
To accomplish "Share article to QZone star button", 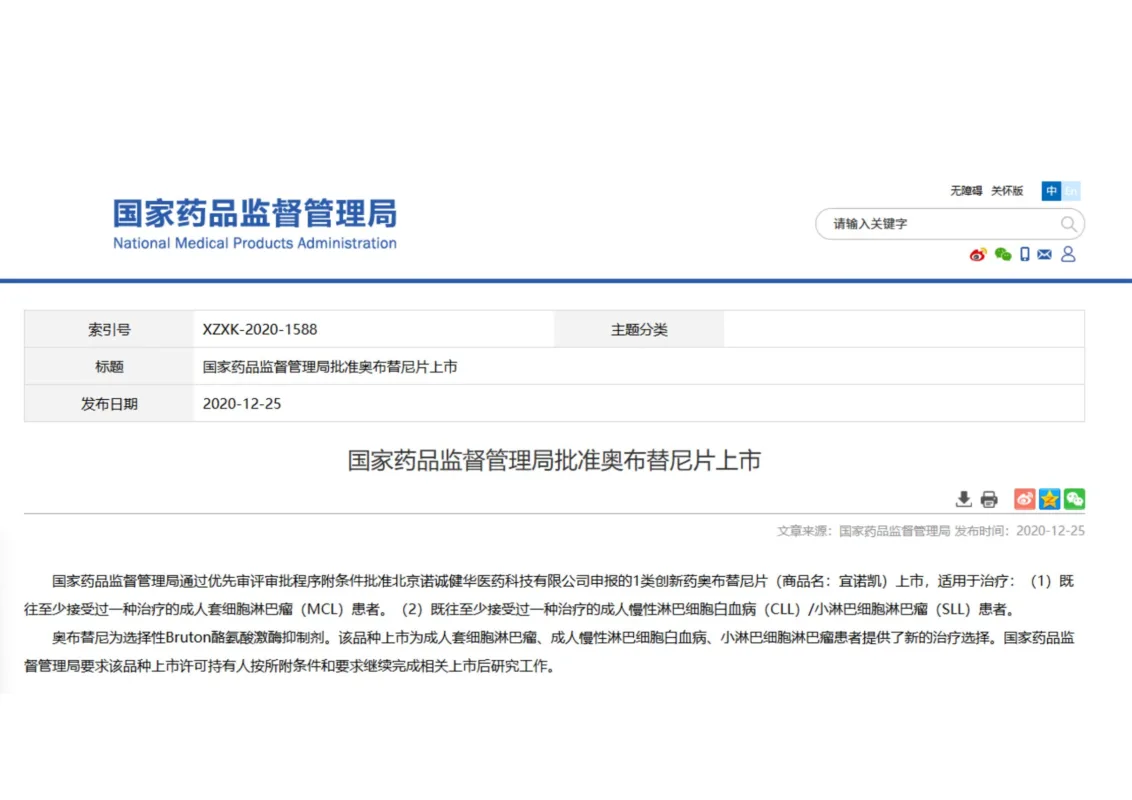I will [x=1049, y=499].
